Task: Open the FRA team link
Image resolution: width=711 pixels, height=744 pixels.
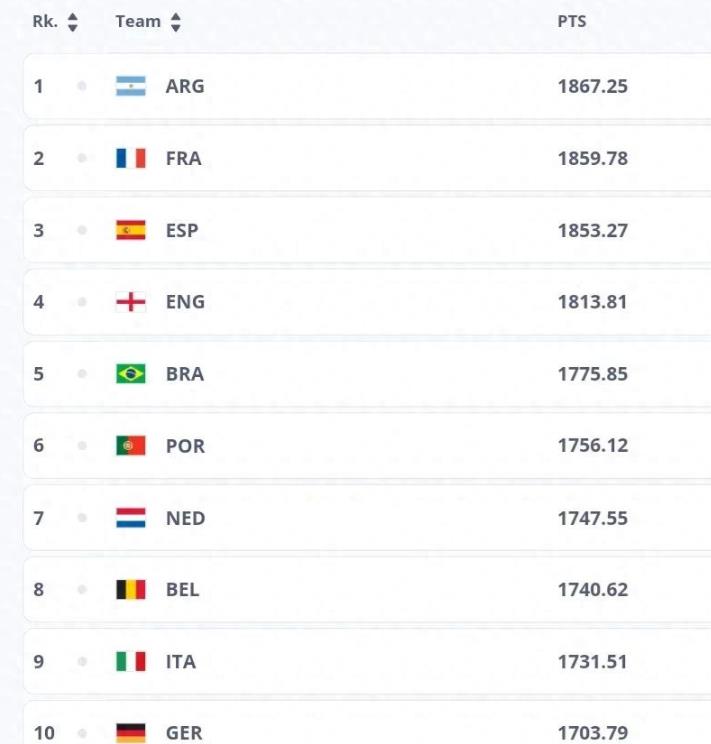Action: tap(184, 158)
